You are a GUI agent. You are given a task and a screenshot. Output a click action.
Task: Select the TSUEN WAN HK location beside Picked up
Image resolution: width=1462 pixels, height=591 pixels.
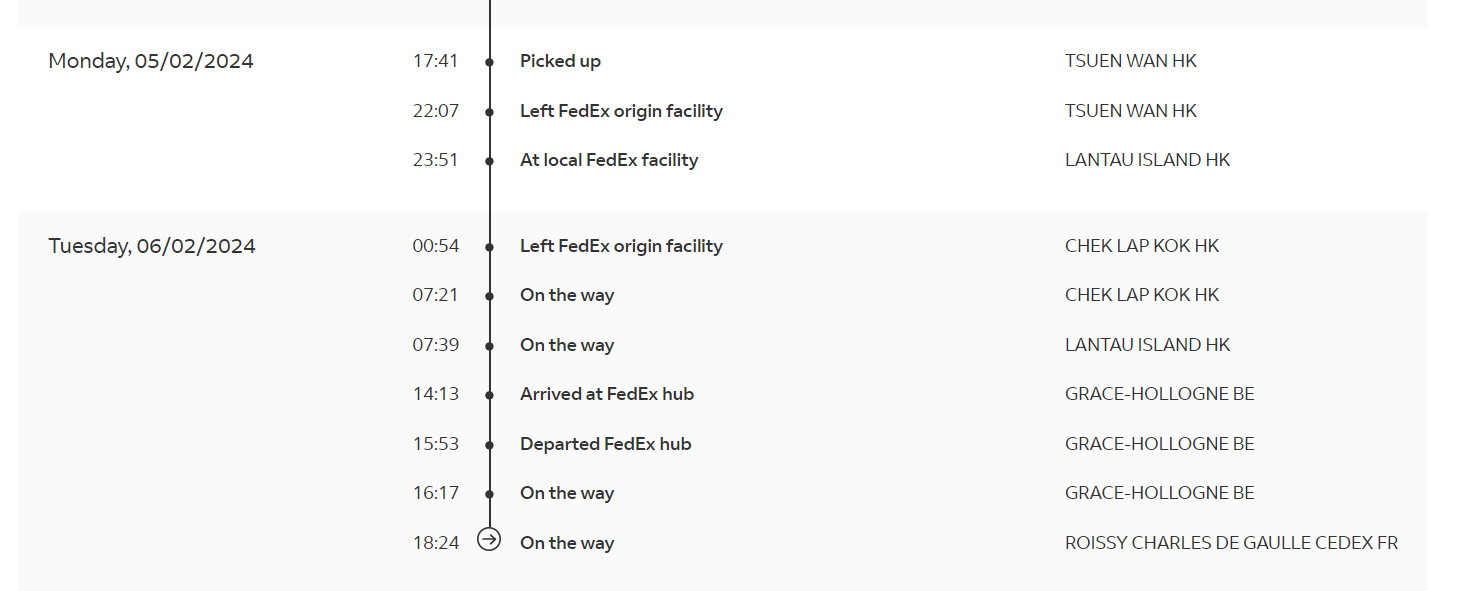pyautogui.click(x=1131, y=61)
